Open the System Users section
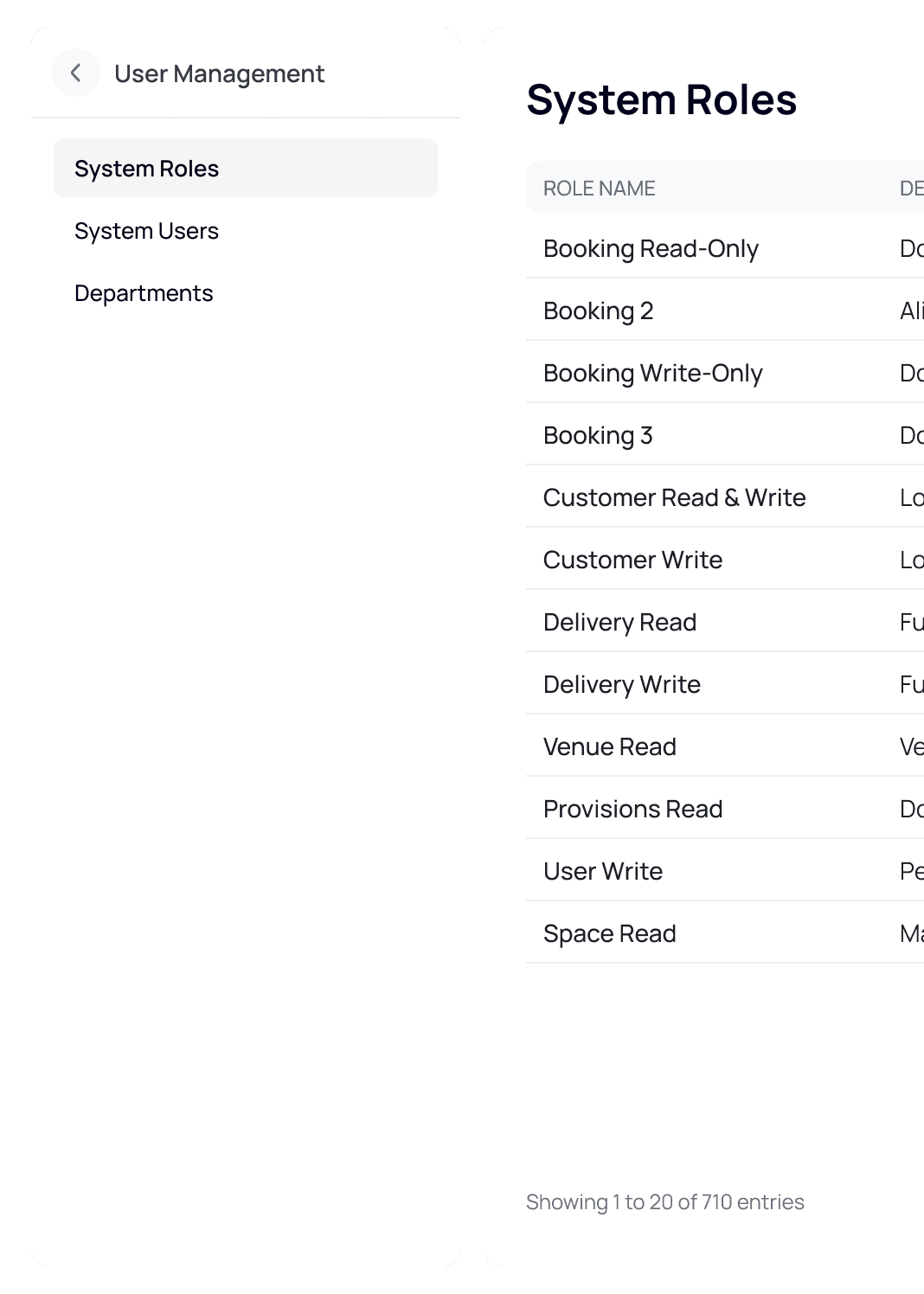Viewport: 924px width, 1294px height. coord(145,231)
